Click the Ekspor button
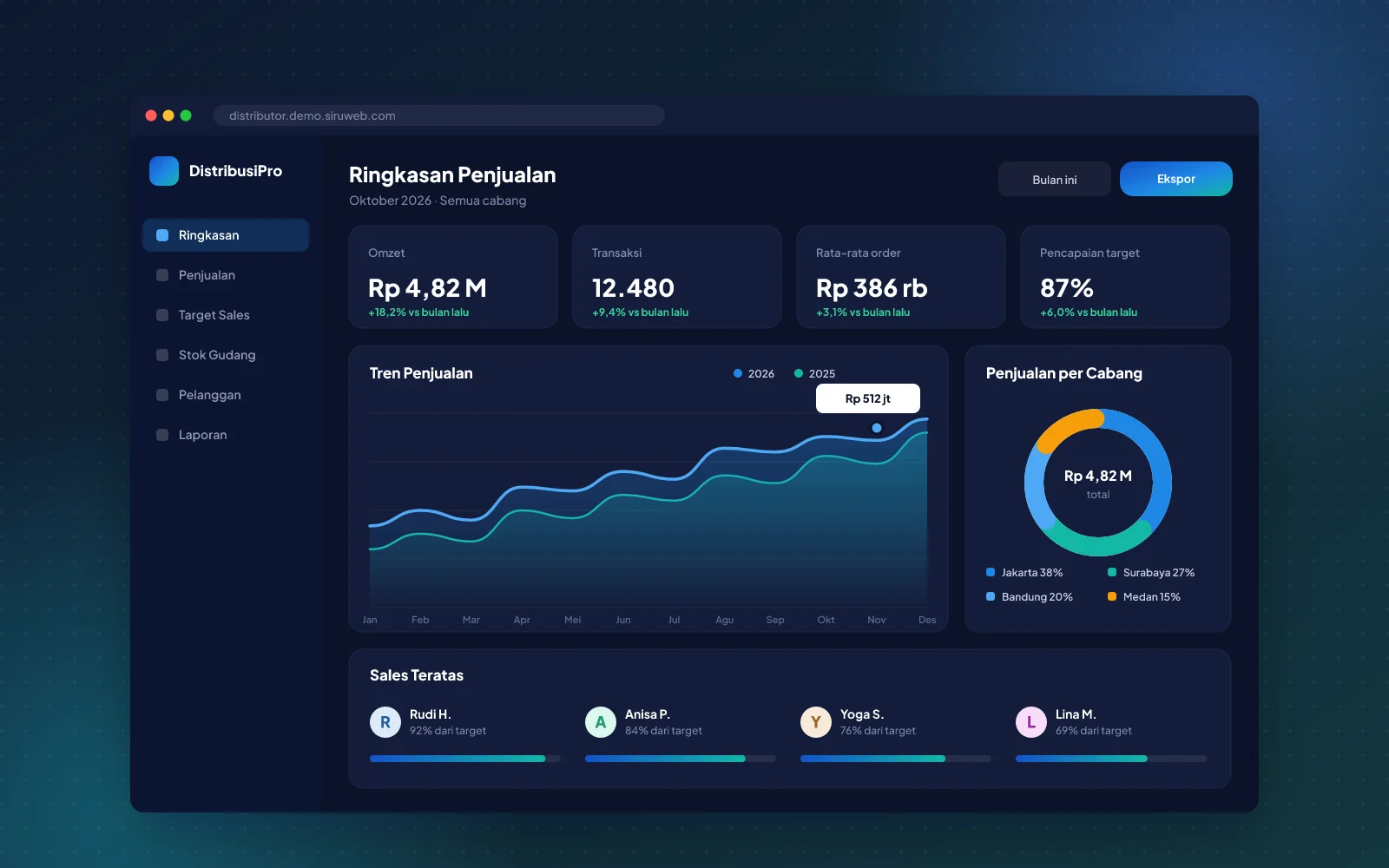The width and height of the screenshot is (1389, 868). 1176,179
